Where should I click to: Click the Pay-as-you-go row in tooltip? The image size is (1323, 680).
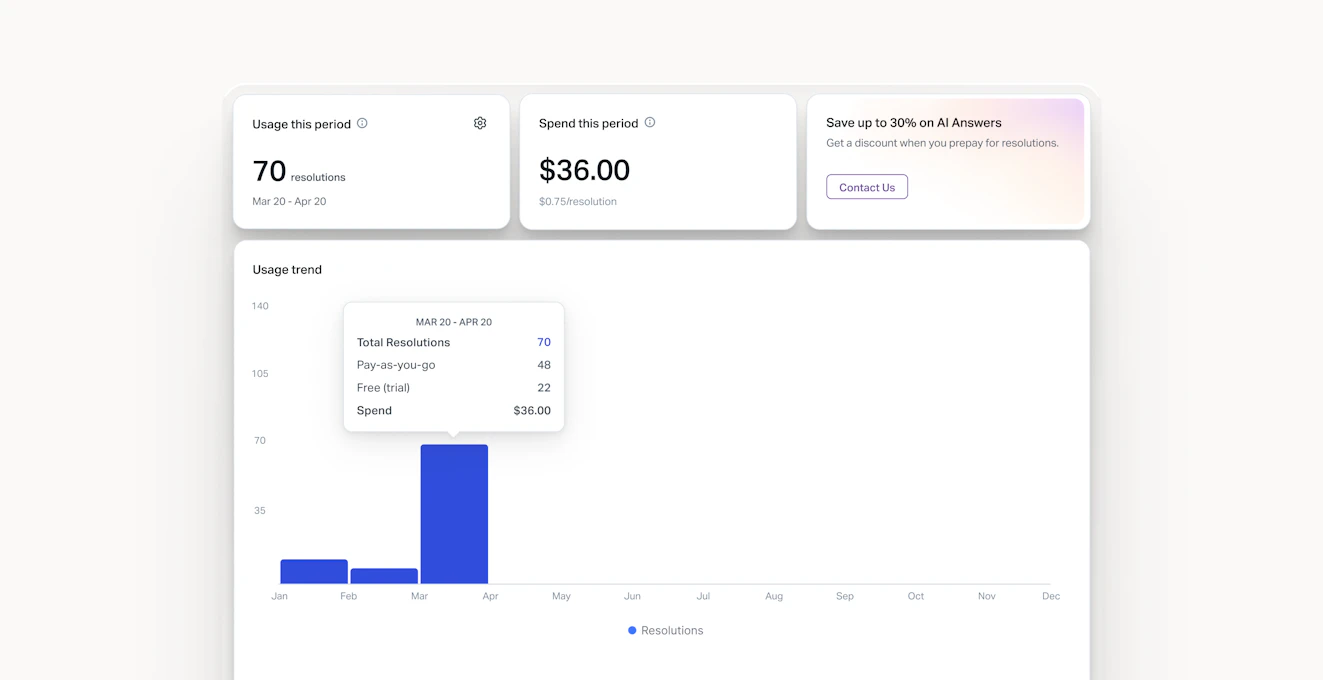(x=454, y=365)
